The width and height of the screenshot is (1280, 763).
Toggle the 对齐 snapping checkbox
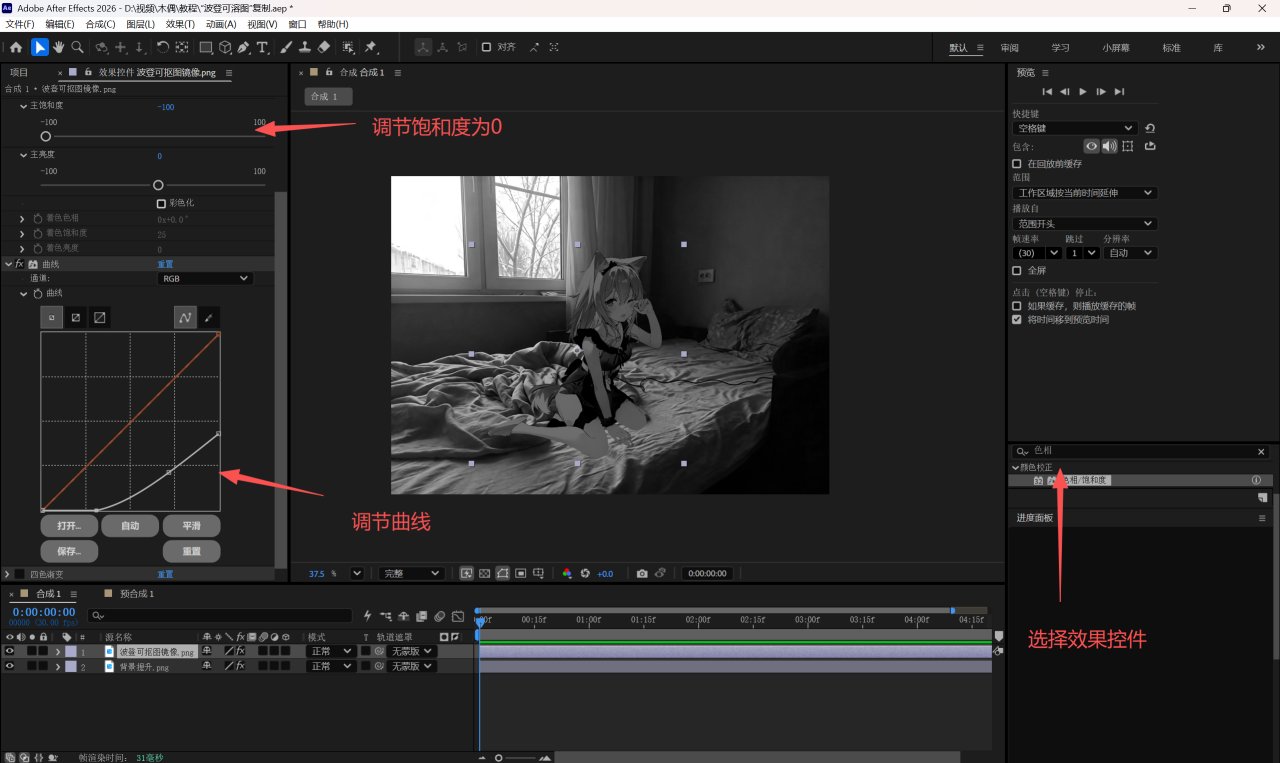tap(486, 47)
